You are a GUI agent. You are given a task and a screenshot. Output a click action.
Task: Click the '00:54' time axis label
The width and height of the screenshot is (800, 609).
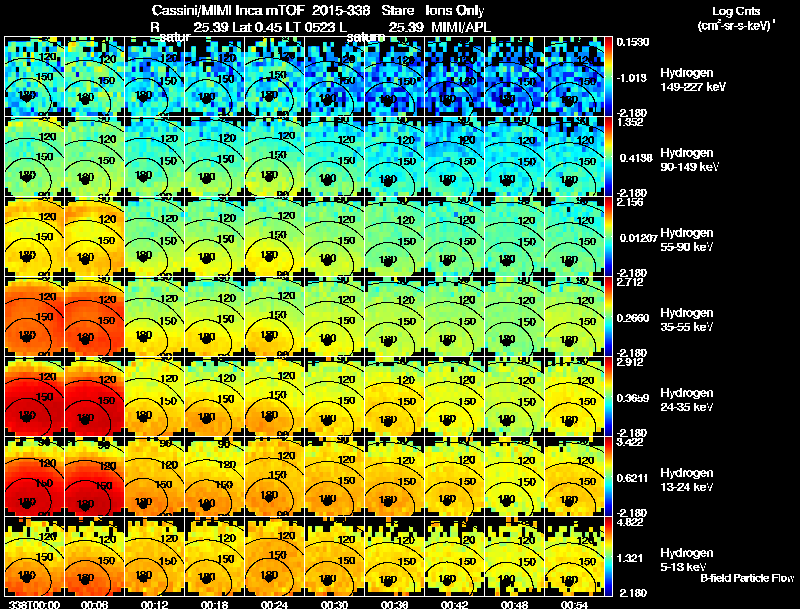(574, 604)
